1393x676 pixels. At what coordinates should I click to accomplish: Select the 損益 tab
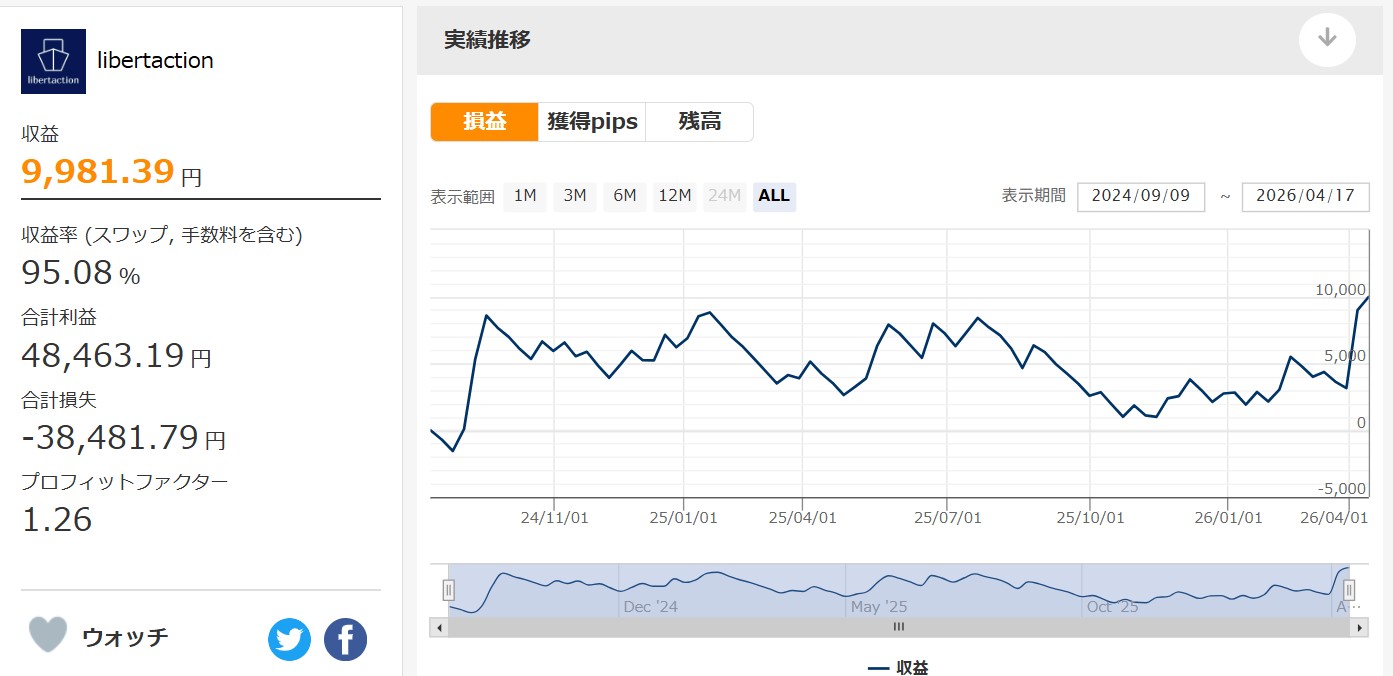[484, 122]
